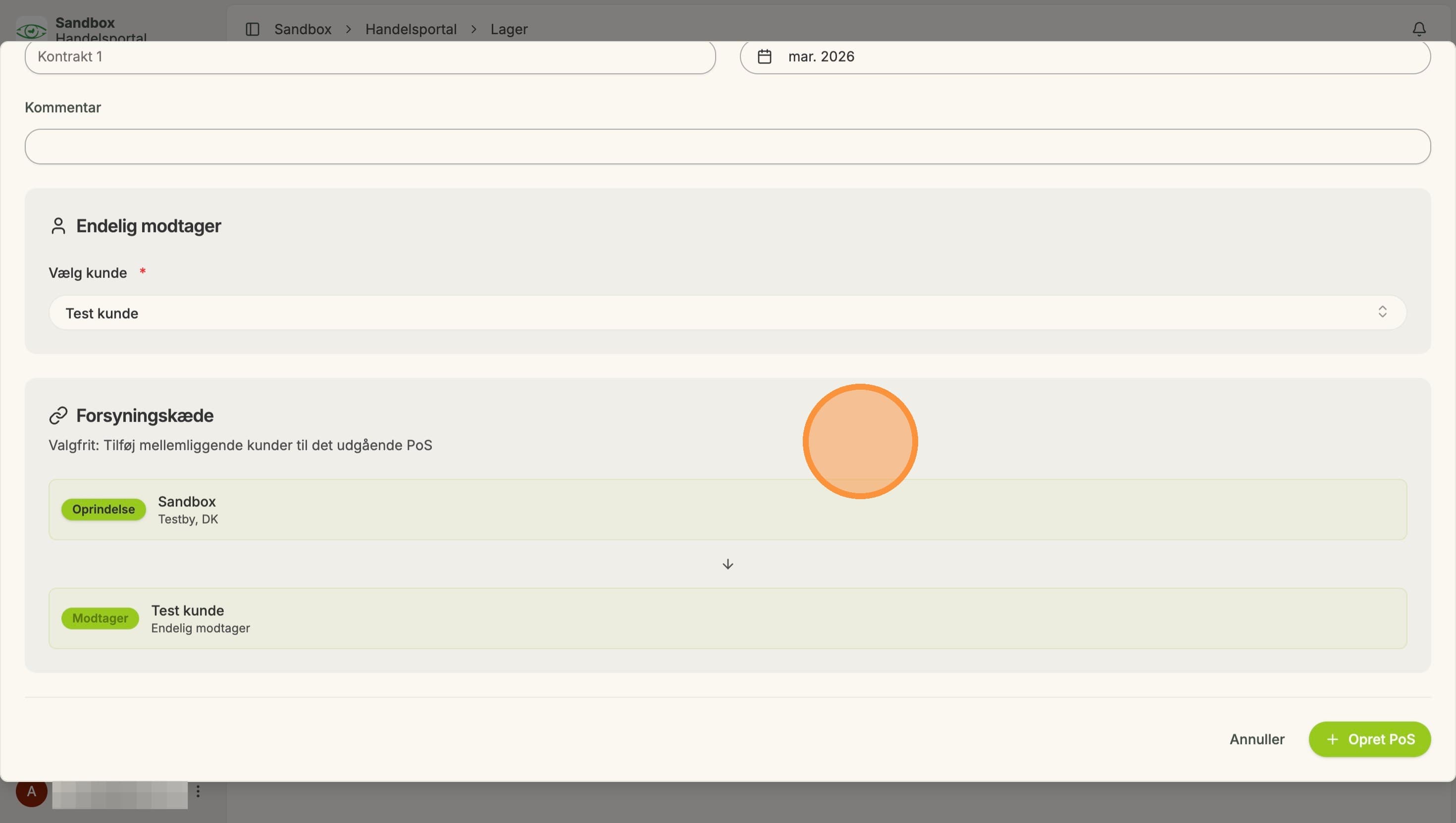Go to Sandbox breadcrumb

pyautogui.click(x=303, y=29)
